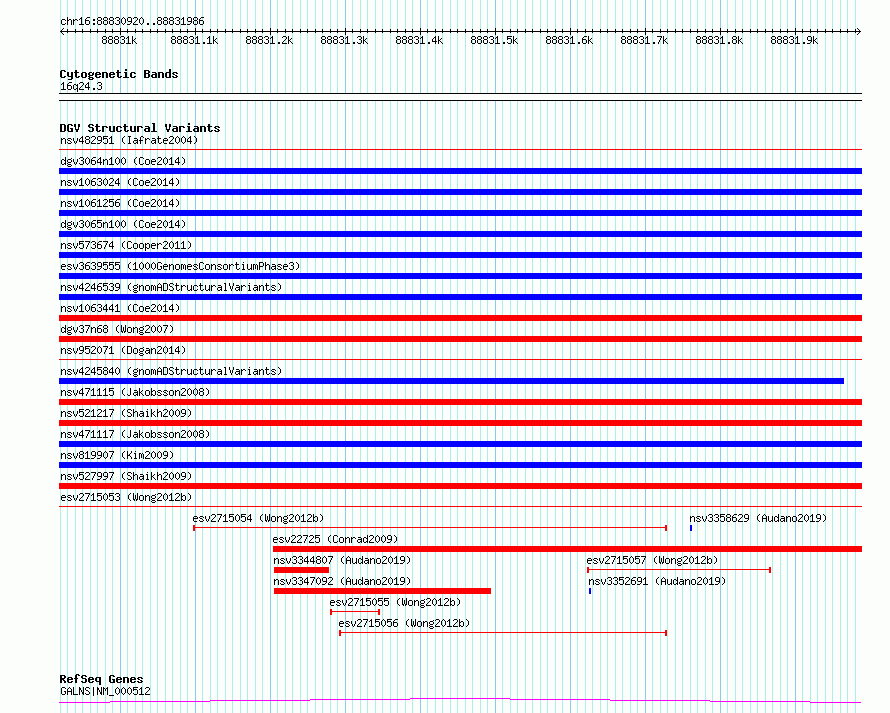Select the nsv573674 (Cooper2011) variant label
This screenshot has width=890, height=713.
point(126,245)
